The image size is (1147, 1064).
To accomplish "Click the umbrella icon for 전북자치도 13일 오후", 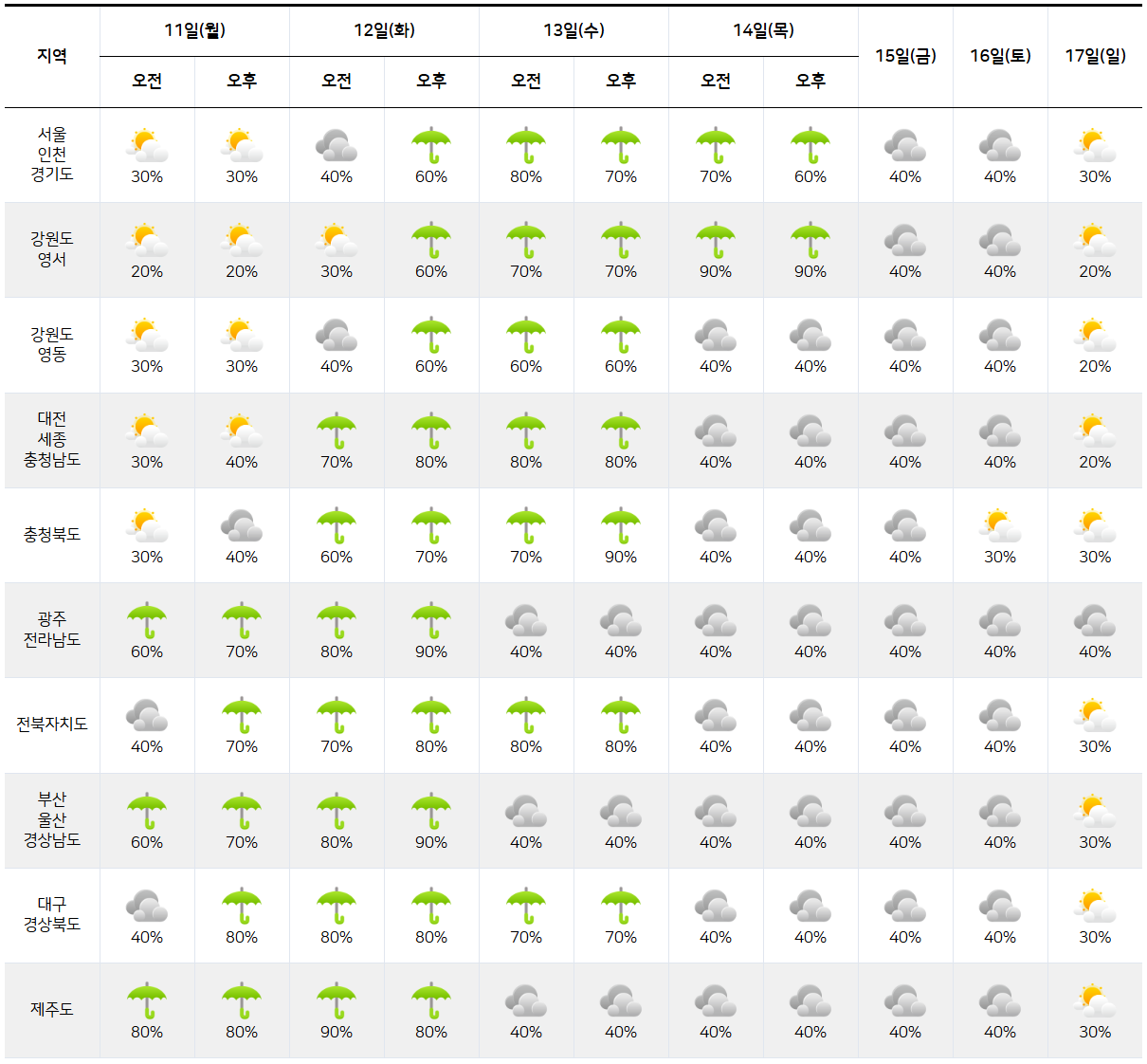I will click(x=621, y=716).
